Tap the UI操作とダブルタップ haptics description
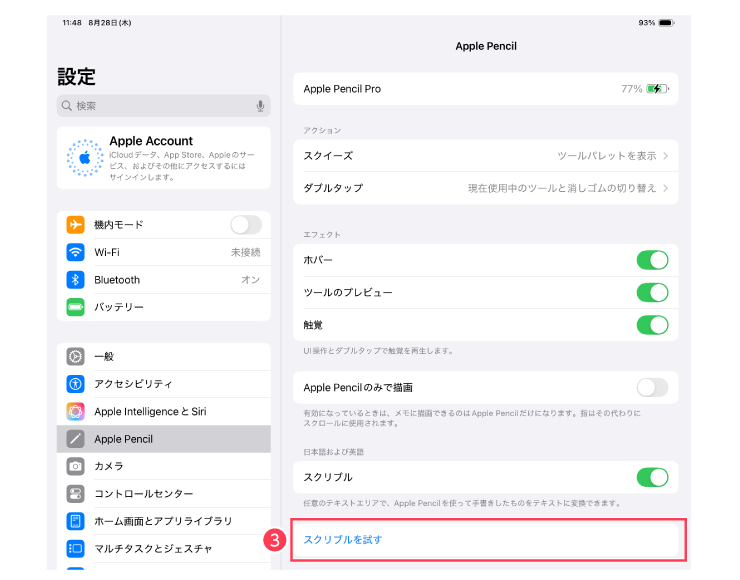 [x=378, y=351]
